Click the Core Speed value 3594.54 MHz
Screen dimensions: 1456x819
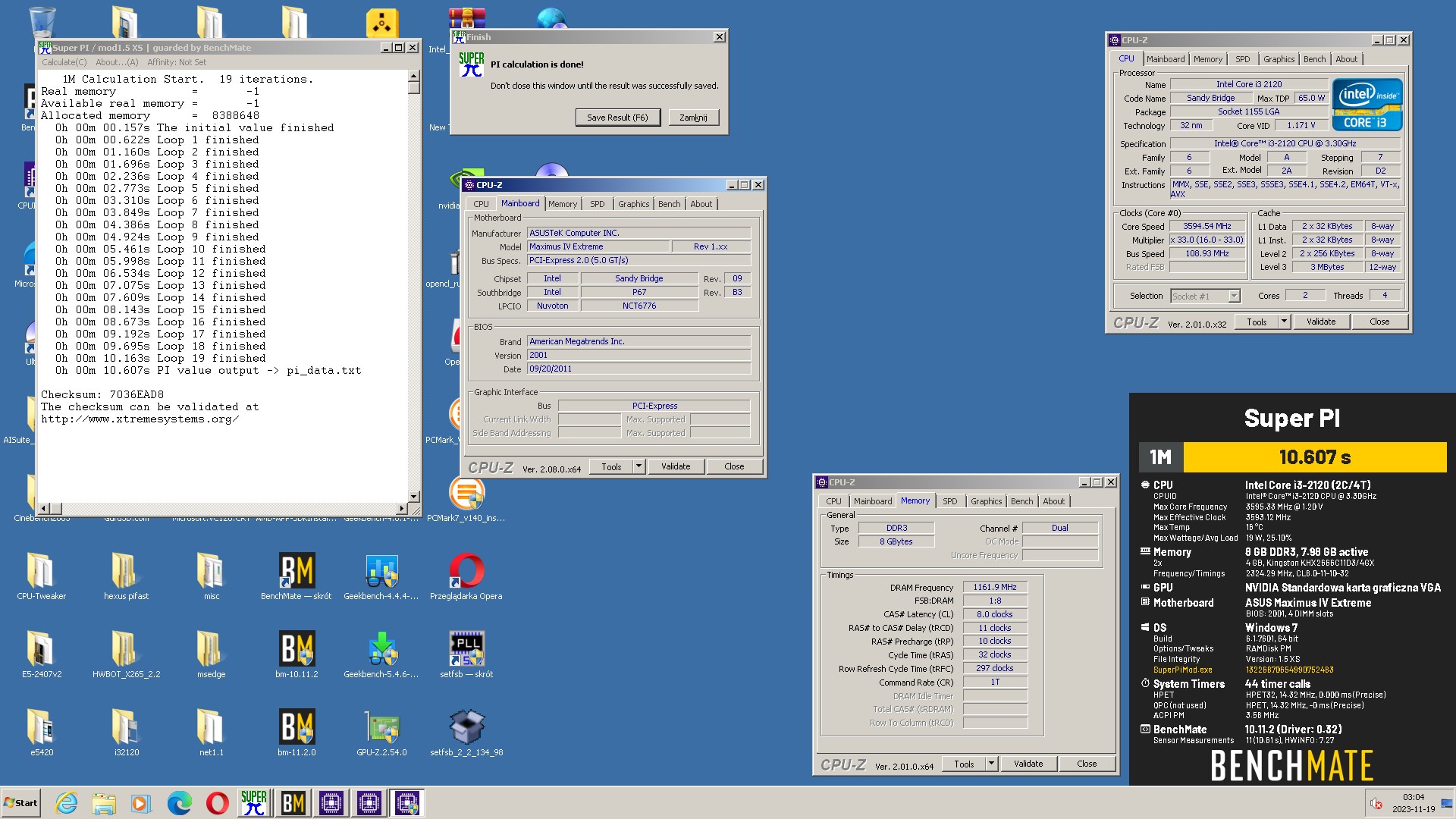point(1207,226)
